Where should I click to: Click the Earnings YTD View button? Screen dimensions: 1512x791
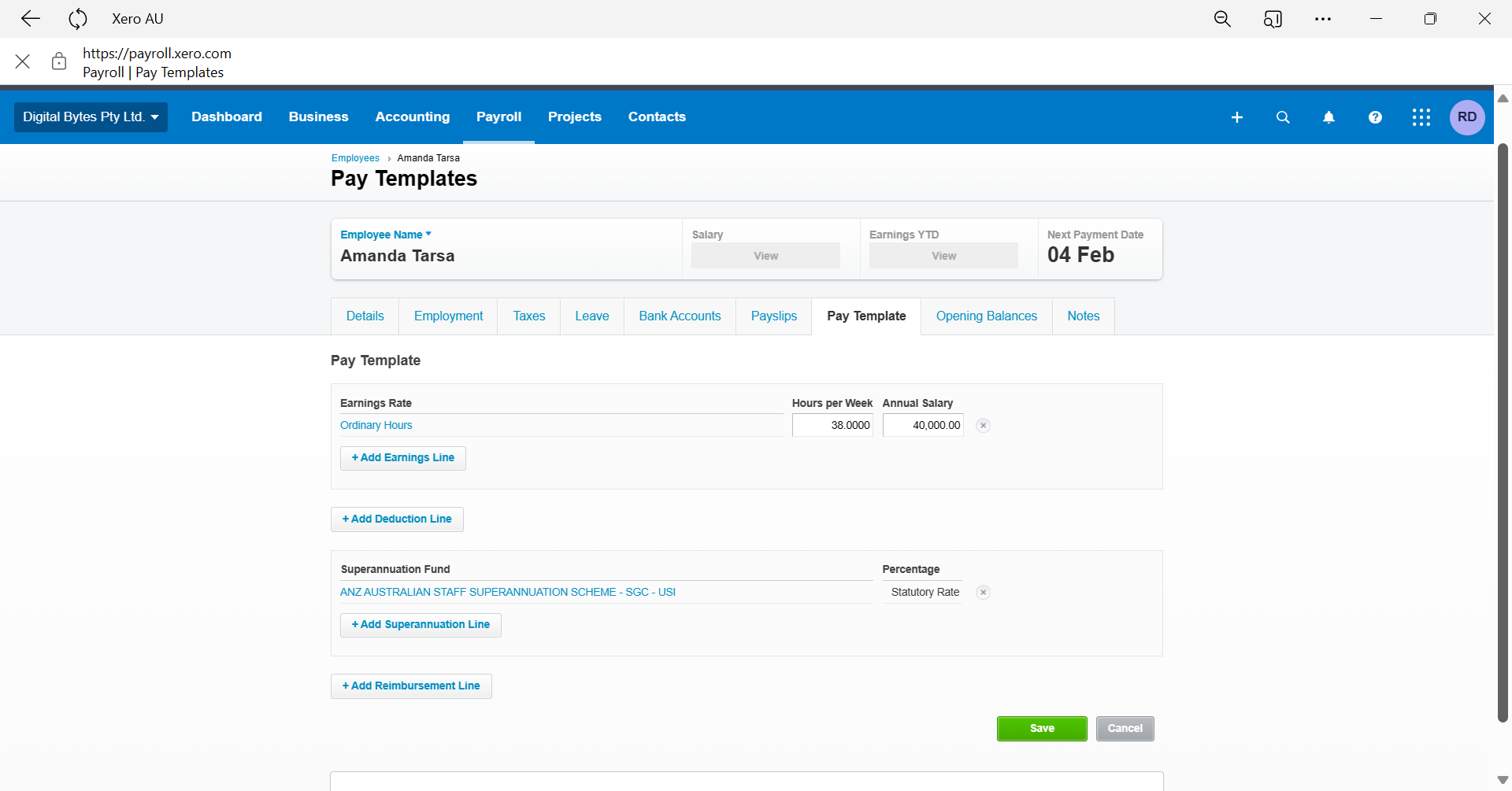[x=943, y=256]
